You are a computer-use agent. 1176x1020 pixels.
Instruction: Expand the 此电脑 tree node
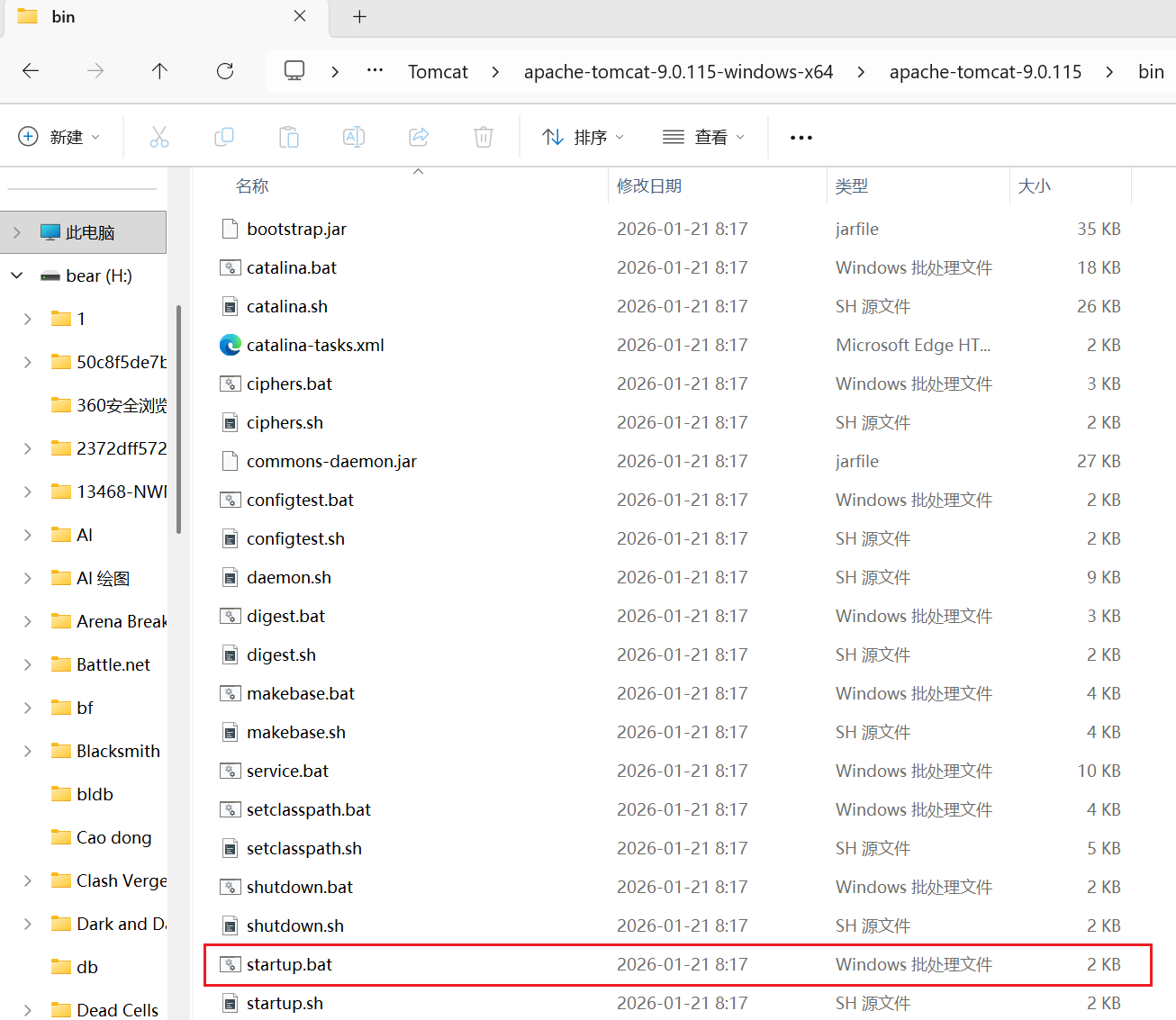[x=17, y=232]
